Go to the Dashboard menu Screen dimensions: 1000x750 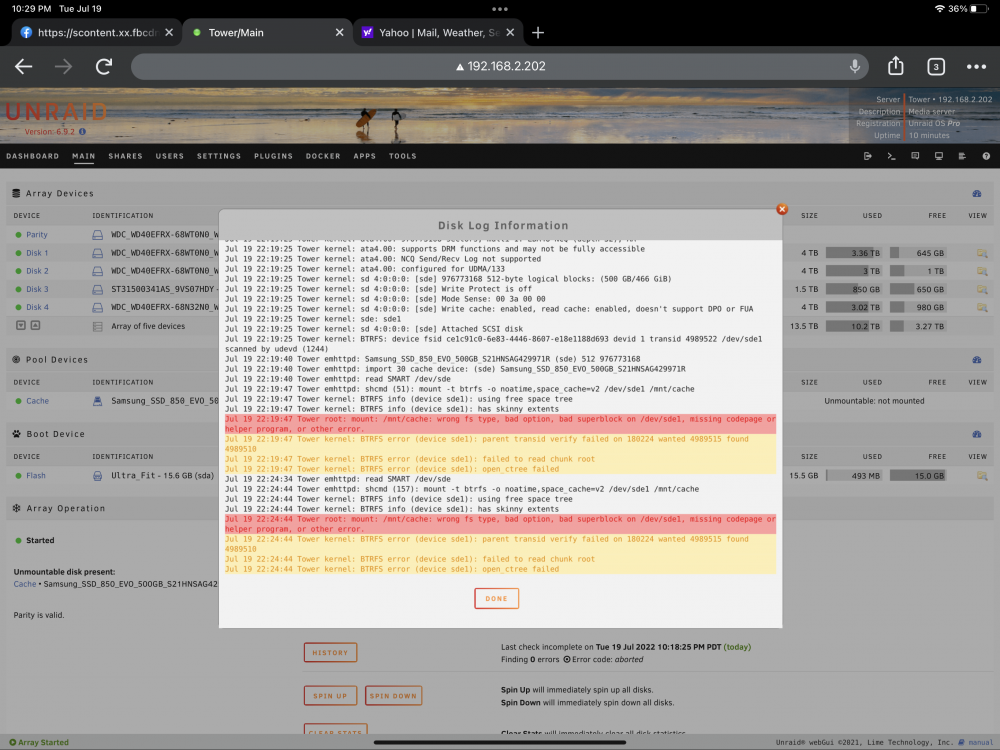coord(33,156)
